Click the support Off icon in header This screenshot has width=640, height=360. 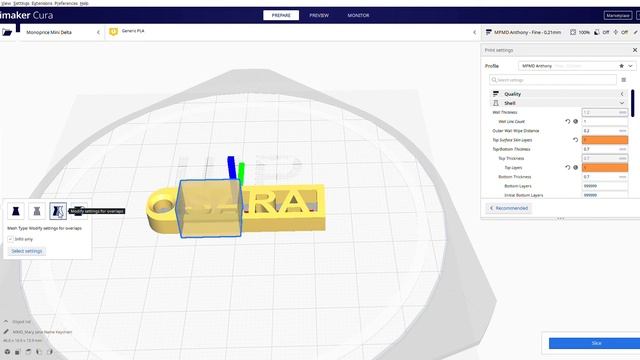click(597, 32)
